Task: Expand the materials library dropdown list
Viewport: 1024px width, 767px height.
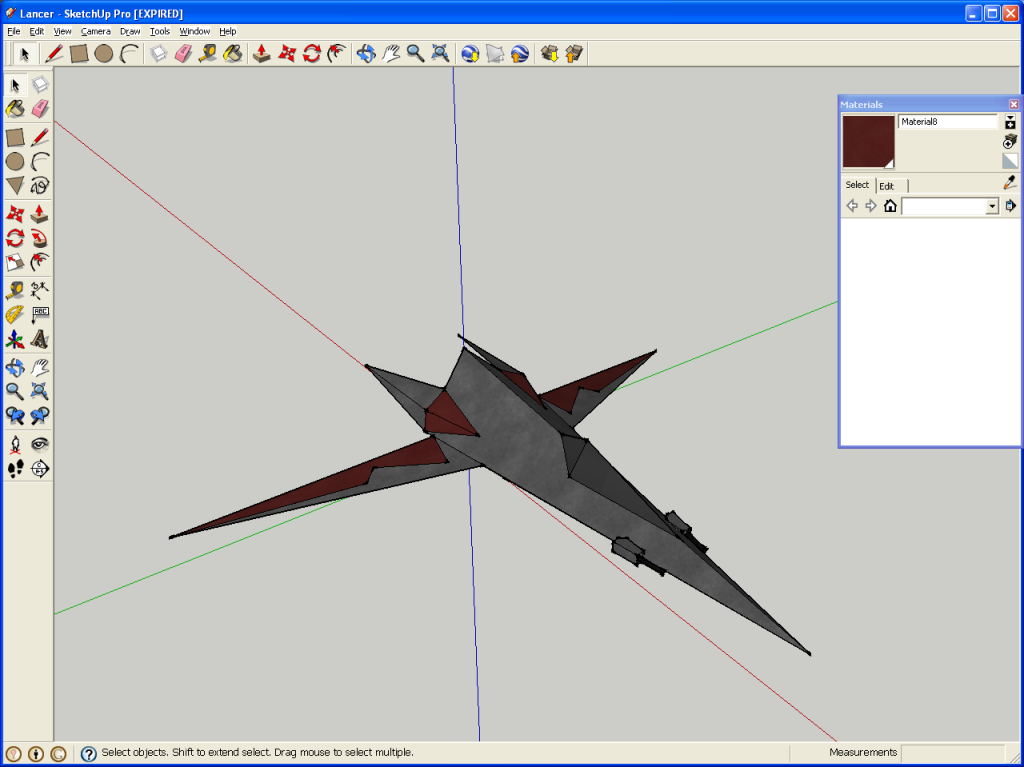Action: (992, 206)
